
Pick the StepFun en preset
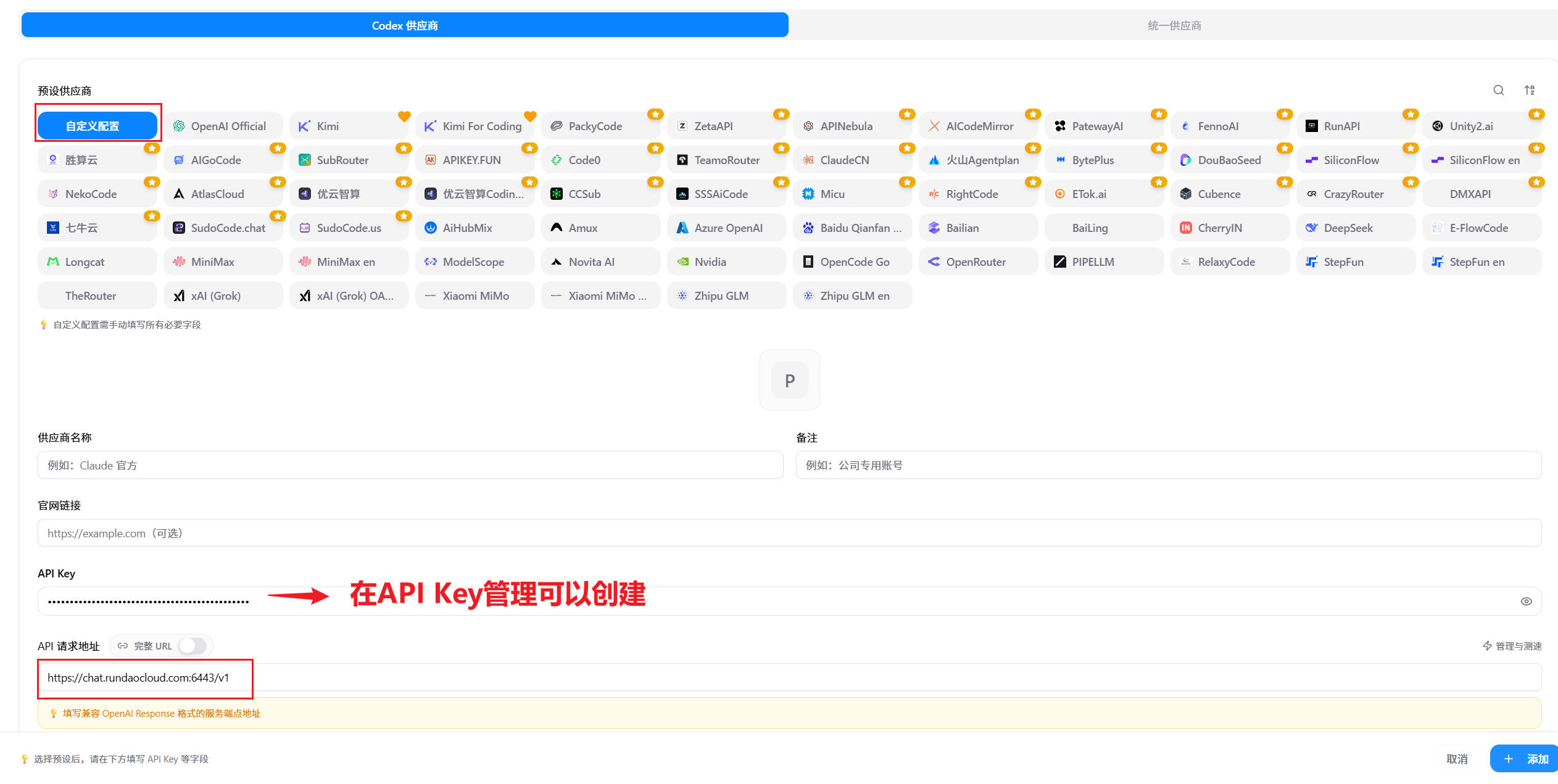coord(1482,262)
